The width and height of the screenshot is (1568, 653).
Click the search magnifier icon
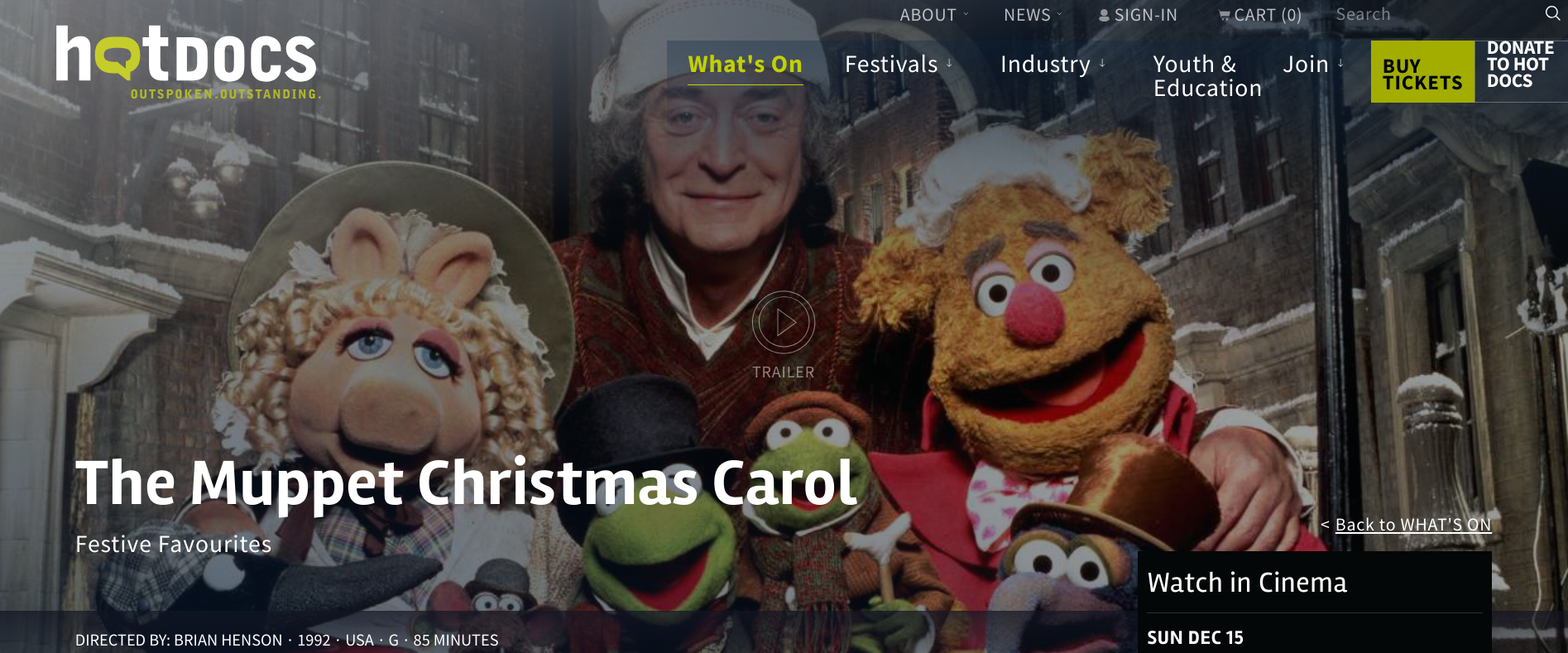coord(1552,13)
